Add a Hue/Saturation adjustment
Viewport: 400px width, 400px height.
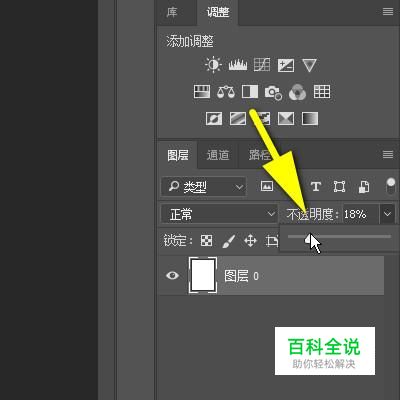(x=202, y=92)
